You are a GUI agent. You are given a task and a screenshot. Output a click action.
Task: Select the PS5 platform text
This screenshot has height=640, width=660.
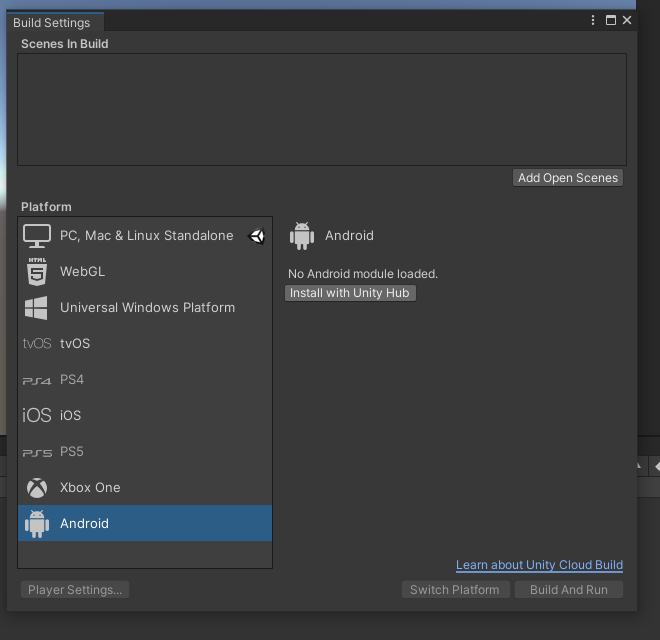click(x=72, y=452)
